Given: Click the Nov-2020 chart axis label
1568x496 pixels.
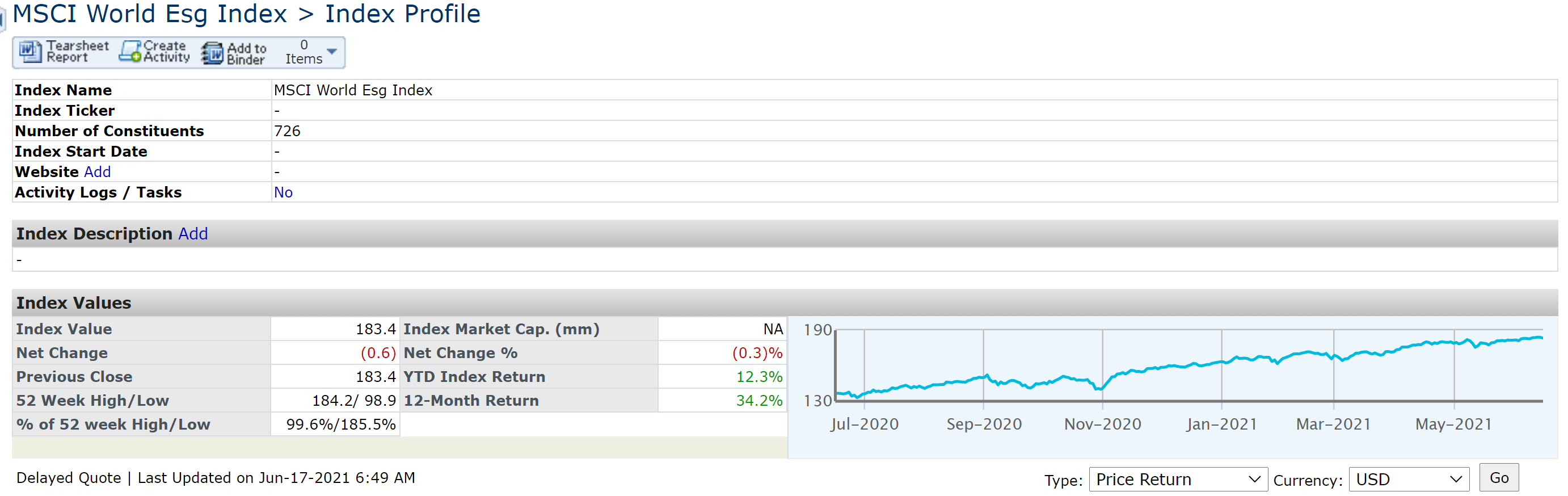Looking at the screenshot, I should click(1102, 424).
